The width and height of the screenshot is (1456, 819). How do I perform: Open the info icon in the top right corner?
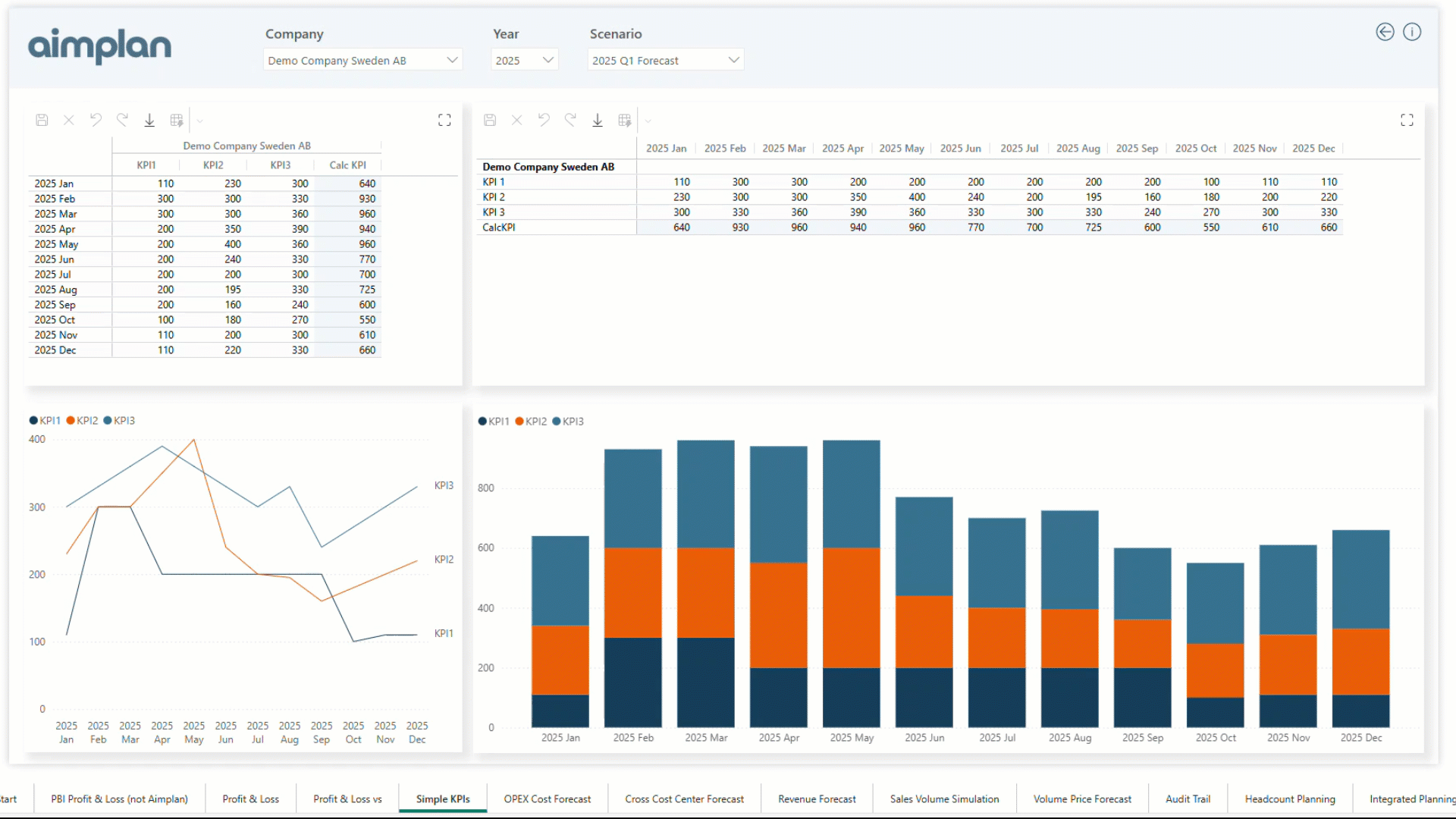click(1412, 32)
